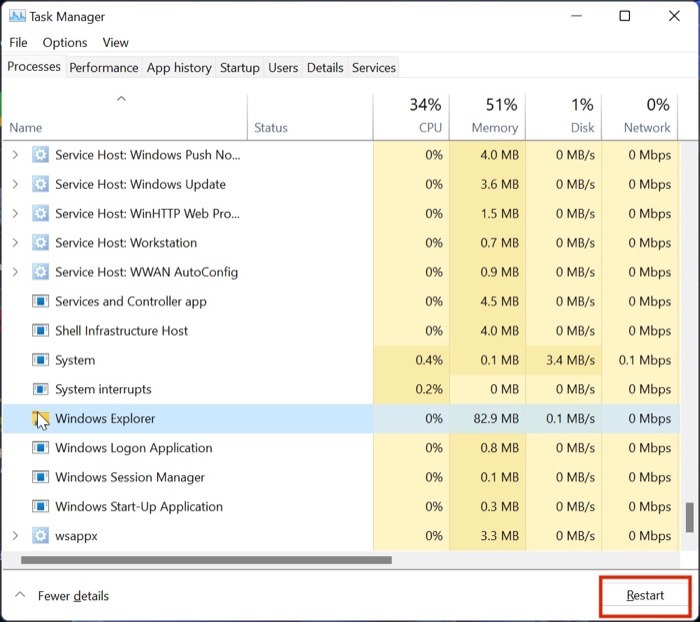Sort by the Network column header
Viewport: 700px width, 622px height.
[640, 117]
